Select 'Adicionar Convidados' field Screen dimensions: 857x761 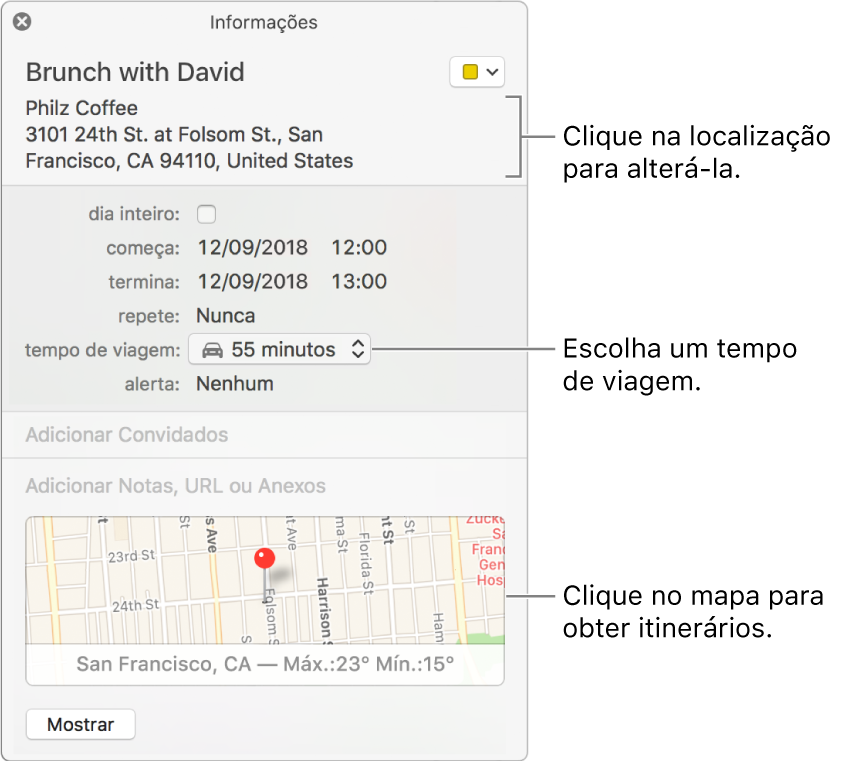pyautogui.click(x=126, y=434)
